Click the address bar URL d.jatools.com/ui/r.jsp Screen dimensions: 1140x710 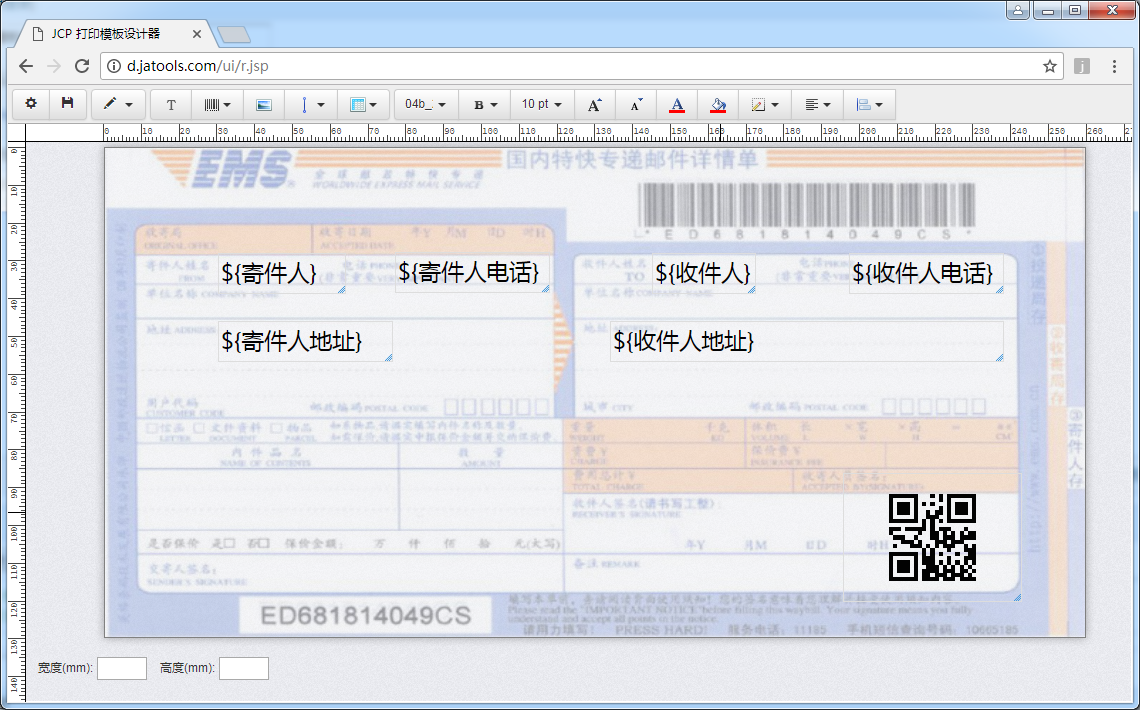(198, 66)
